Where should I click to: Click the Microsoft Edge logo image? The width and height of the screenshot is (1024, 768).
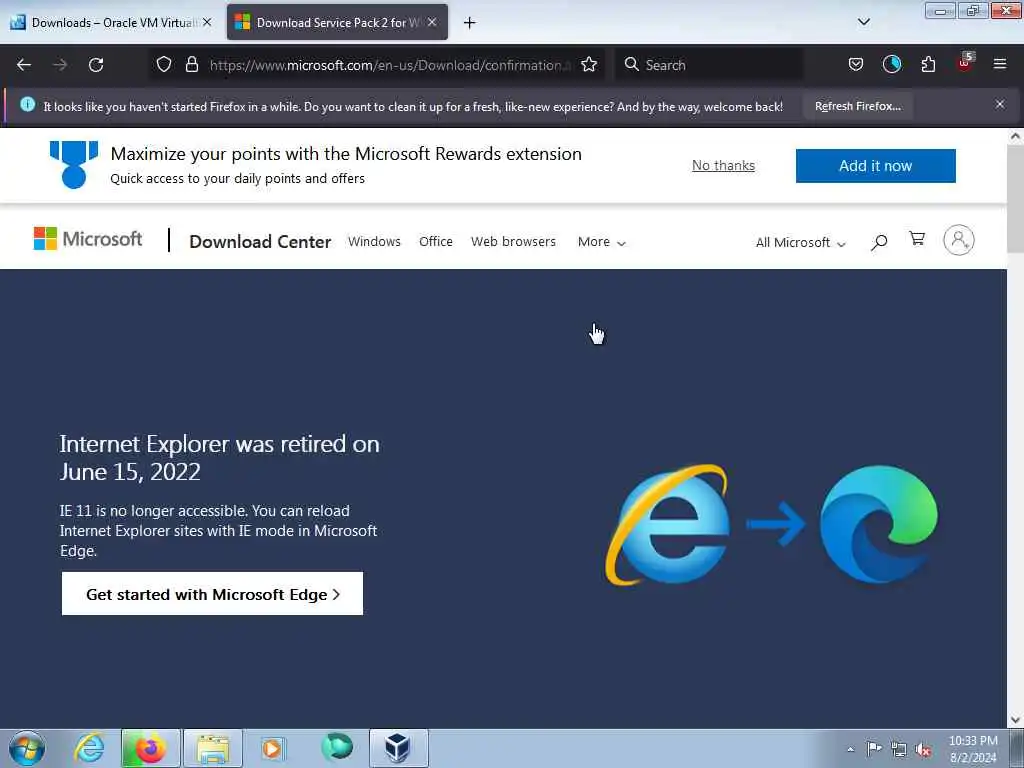[x=879, y=524]
